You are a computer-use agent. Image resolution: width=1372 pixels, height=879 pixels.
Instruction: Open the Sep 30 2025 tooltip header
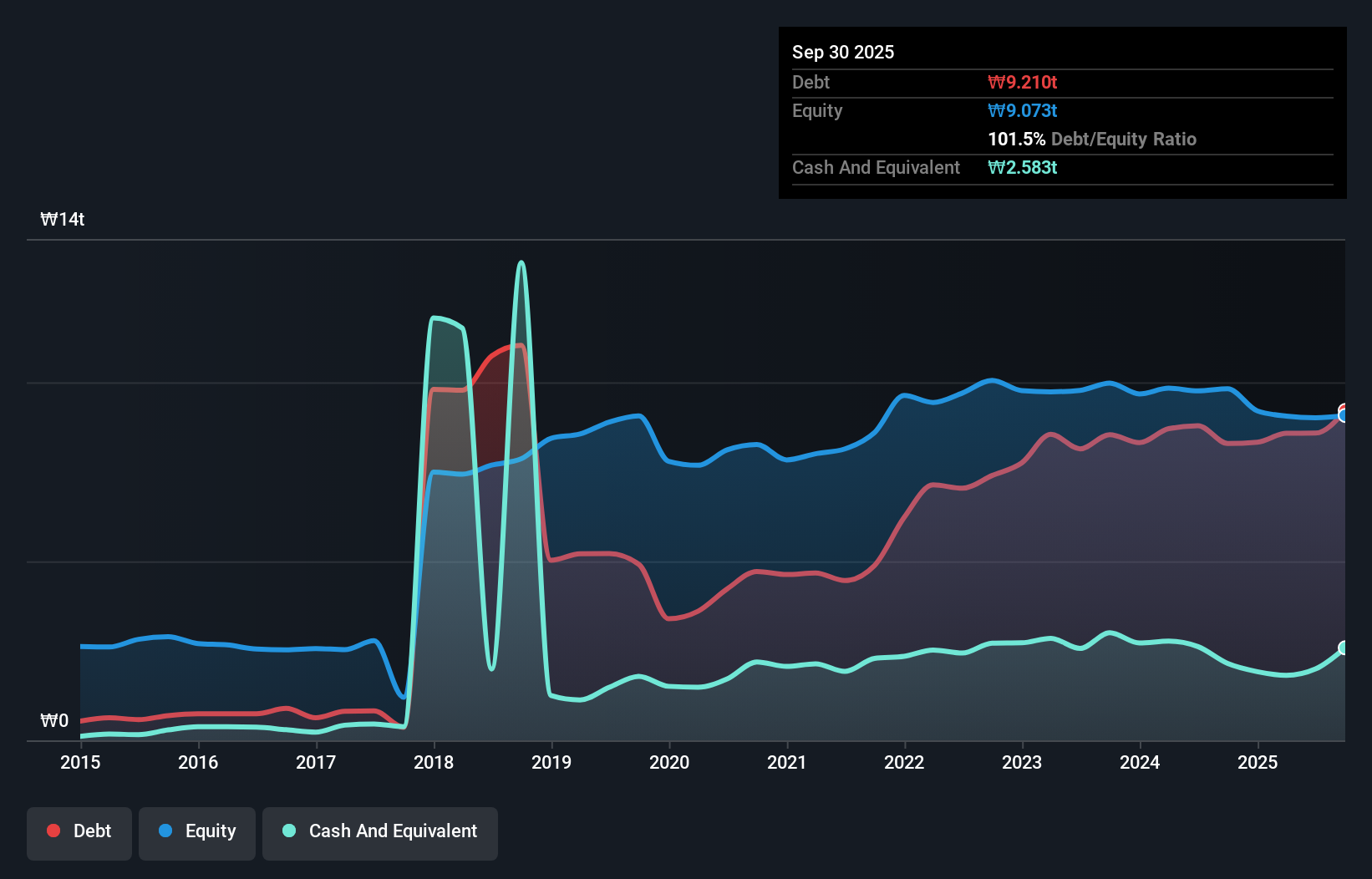843,52
